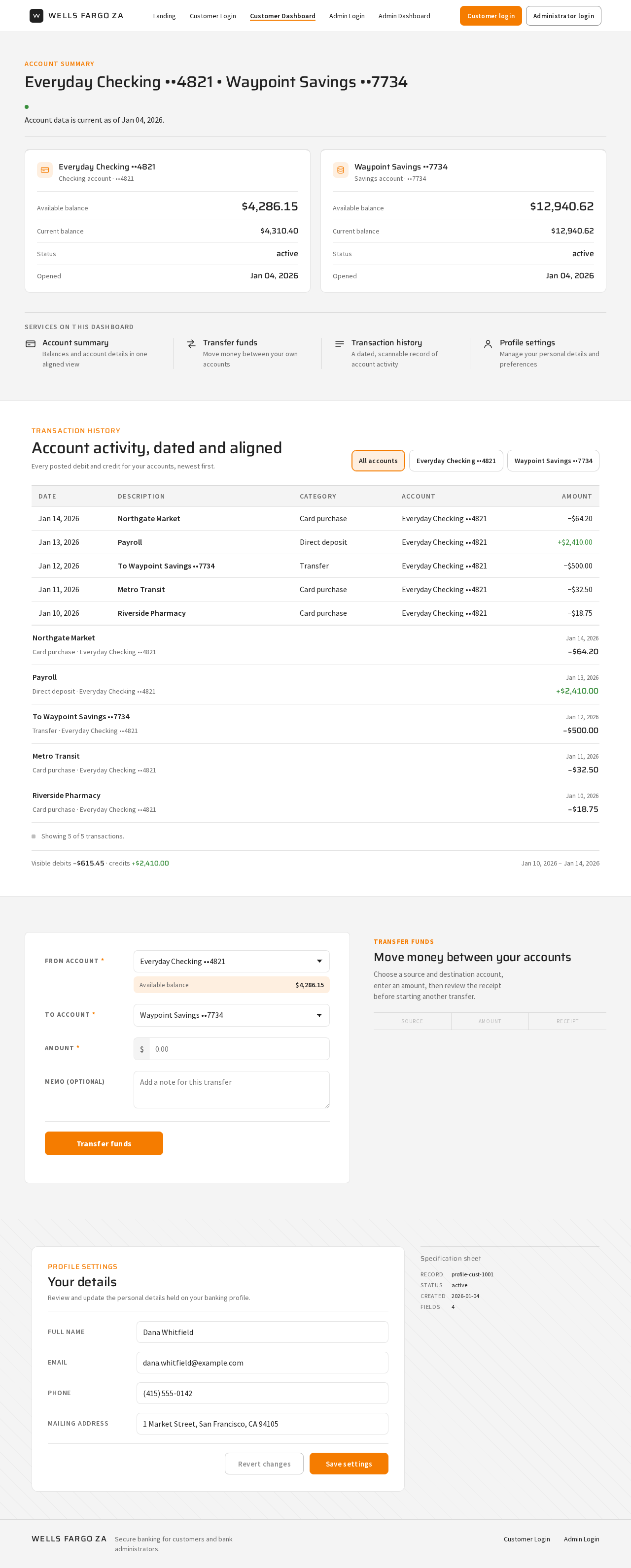Edit the Phone field
631x1568 pixels.
point(263,1393)
